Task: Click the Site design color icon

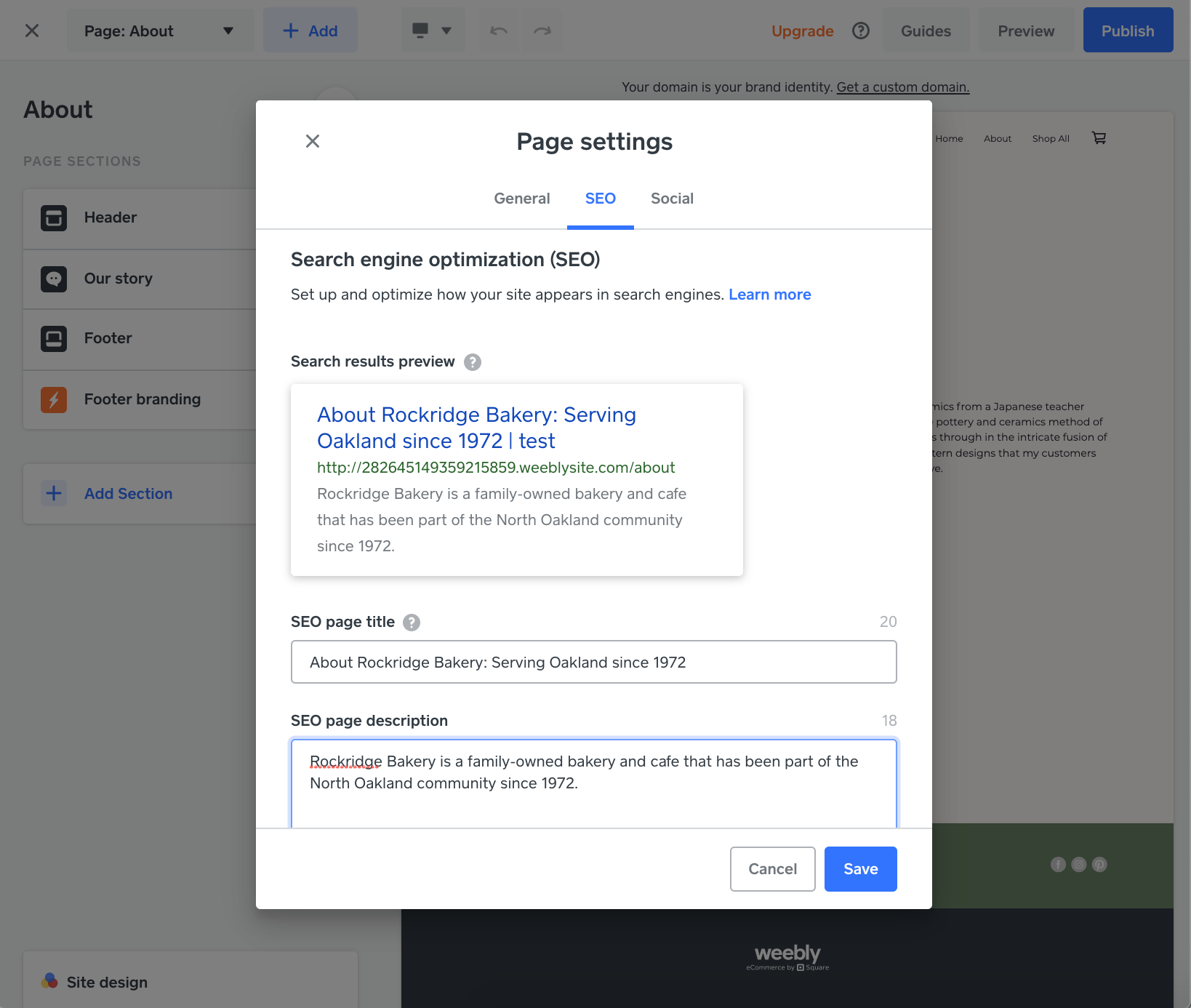Action: [49, 981]
